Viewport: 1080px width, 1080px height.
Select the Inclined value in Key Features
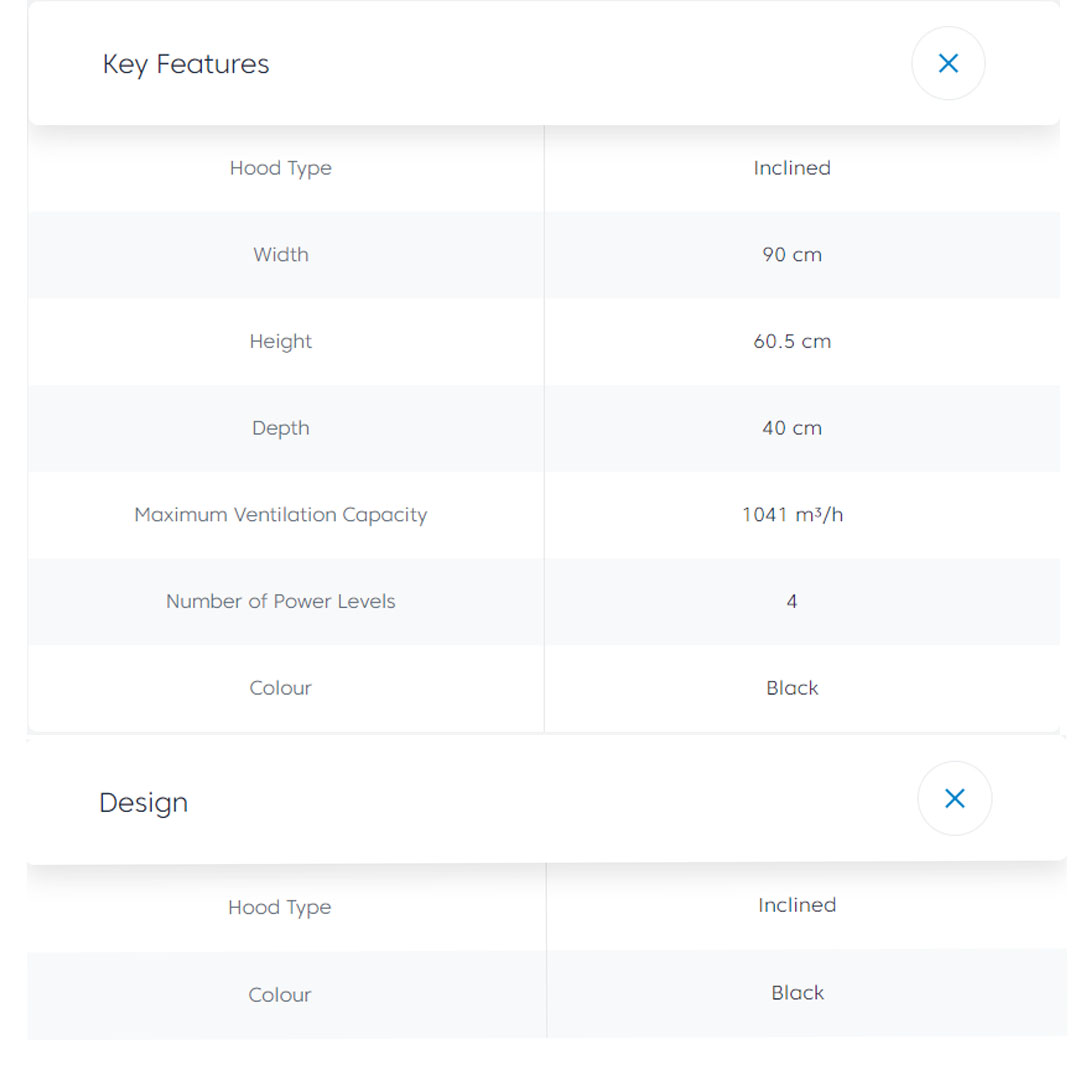pos(791,168)
